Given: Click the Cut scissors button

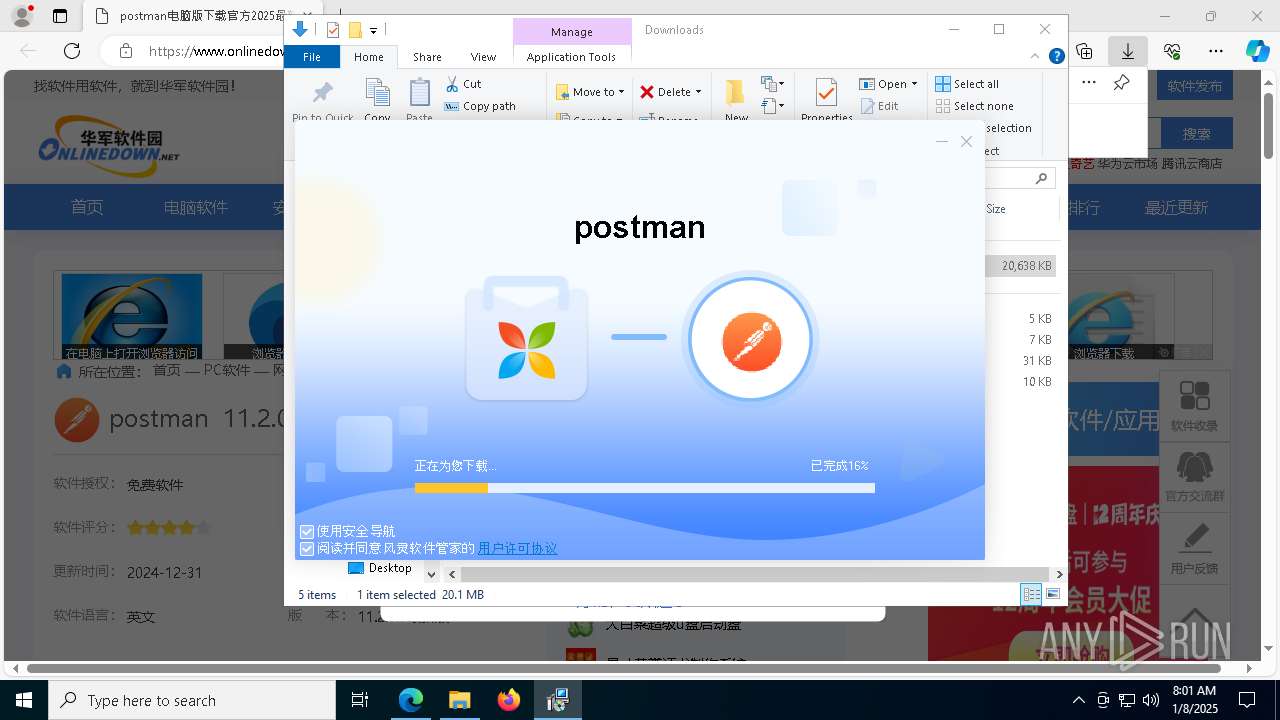Looking at the screenshot, I should coord(463,84).
